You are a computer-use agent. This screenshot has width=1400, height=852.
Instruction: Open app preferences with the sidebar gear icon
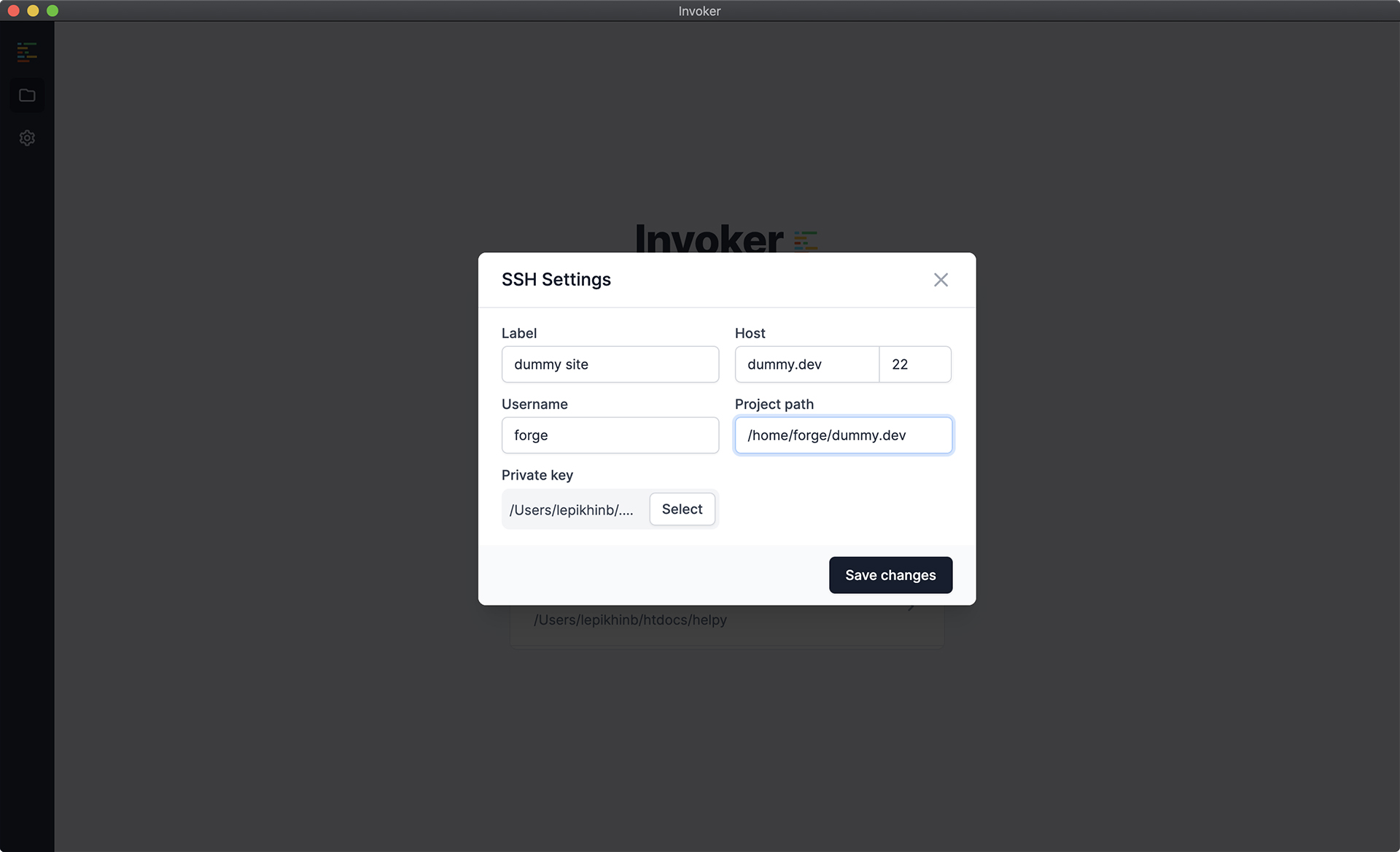27,138
